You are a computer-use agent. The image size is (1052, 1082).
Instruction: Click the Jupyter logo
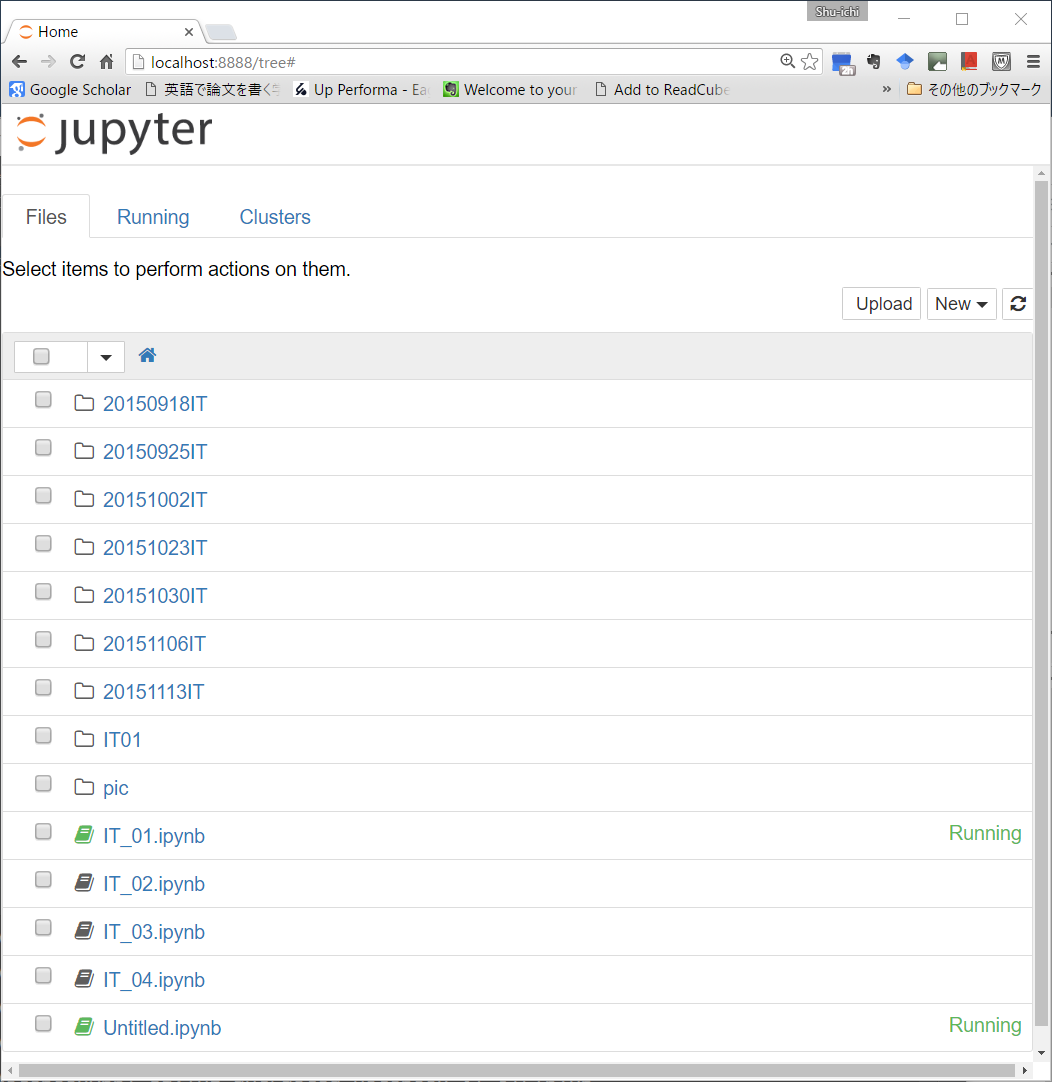tap(114, 133)
